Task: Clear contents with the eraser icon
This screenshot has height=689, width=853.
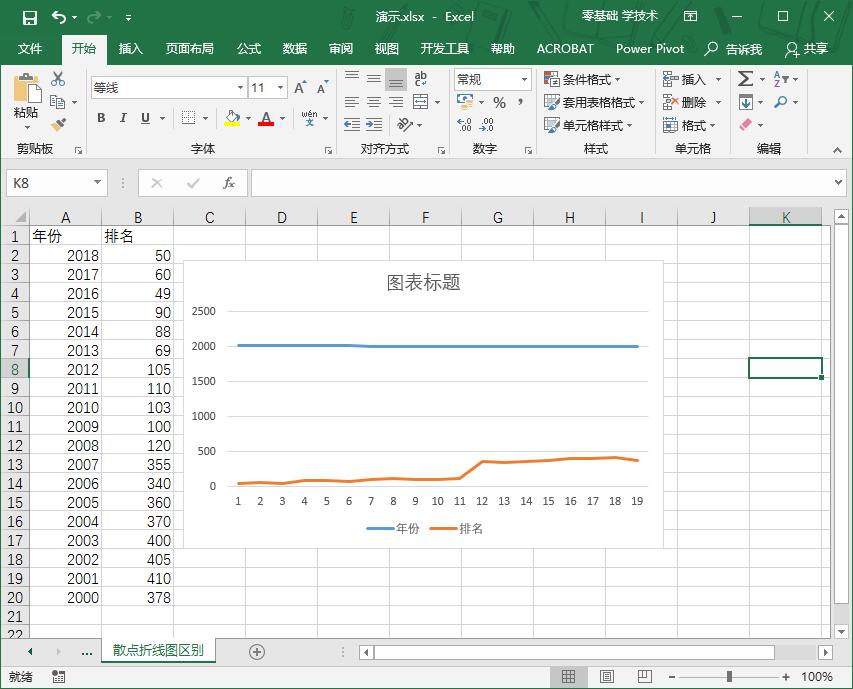Action: 745,125
